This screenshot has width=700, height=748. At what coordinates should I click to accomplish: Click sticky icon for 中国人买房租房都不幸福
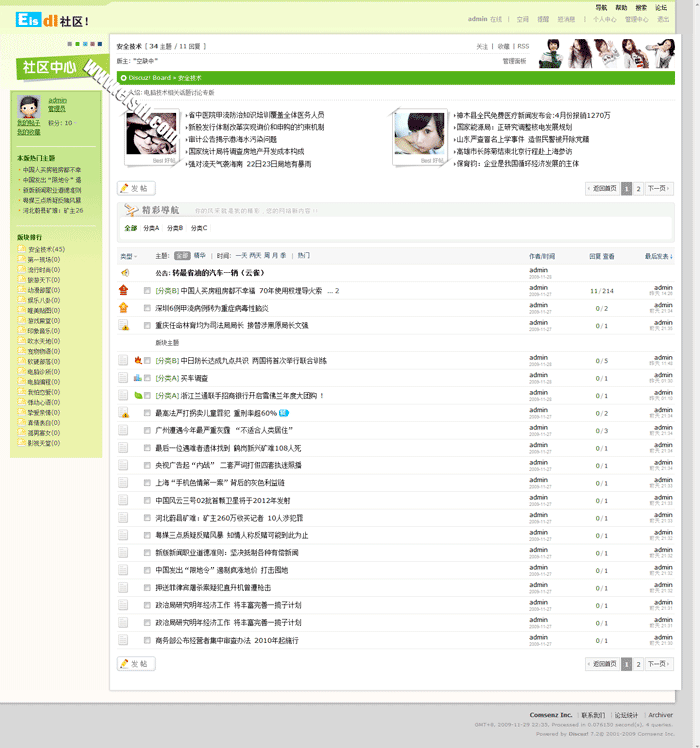tap(124, 290)
